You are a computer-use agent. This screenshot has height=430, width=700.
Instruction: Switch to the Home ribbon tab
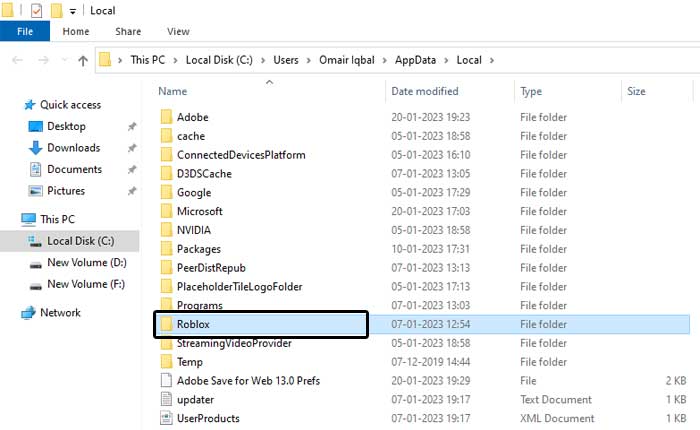point(76,31)
